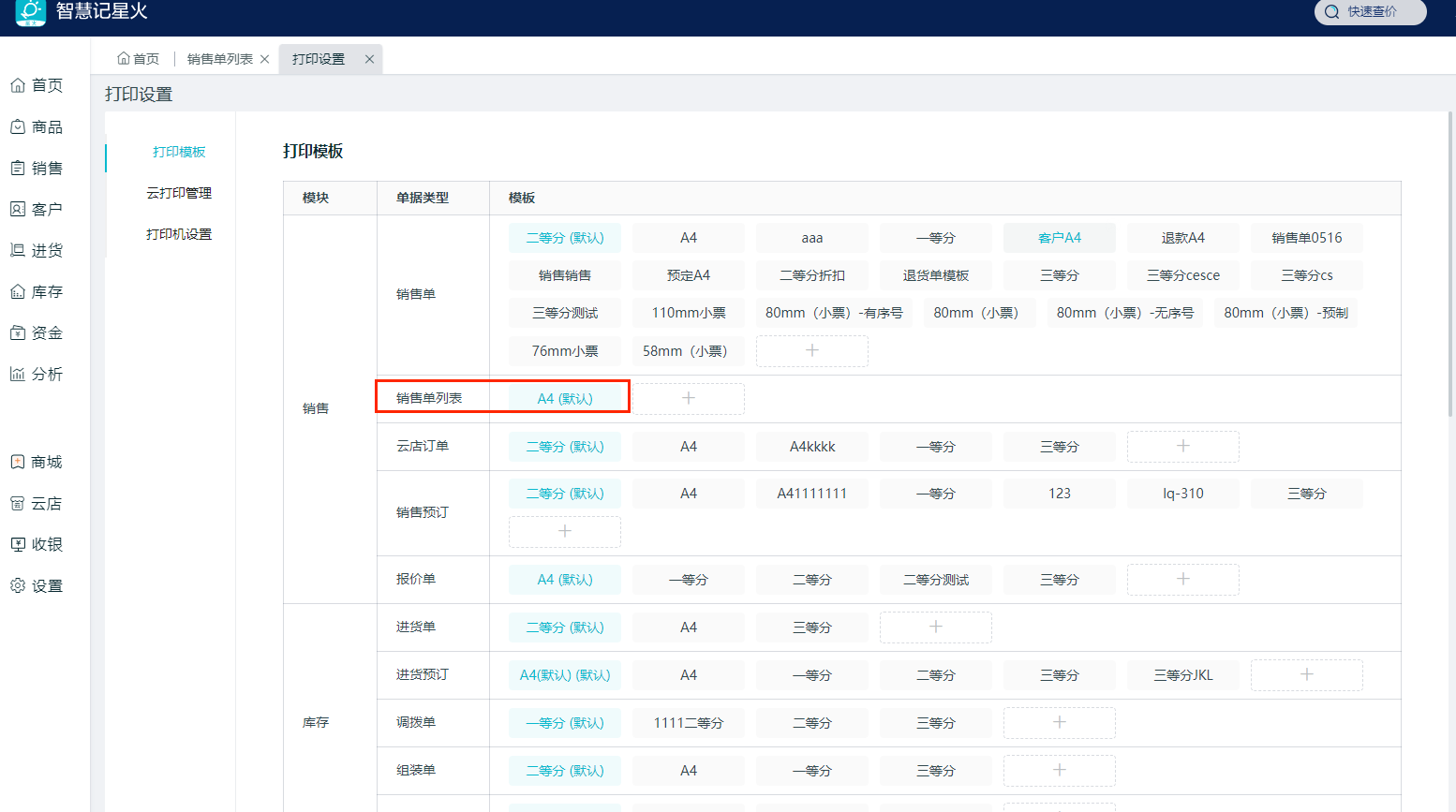
Task: Select the 客户A4 template
Action: pos(1060,238)
